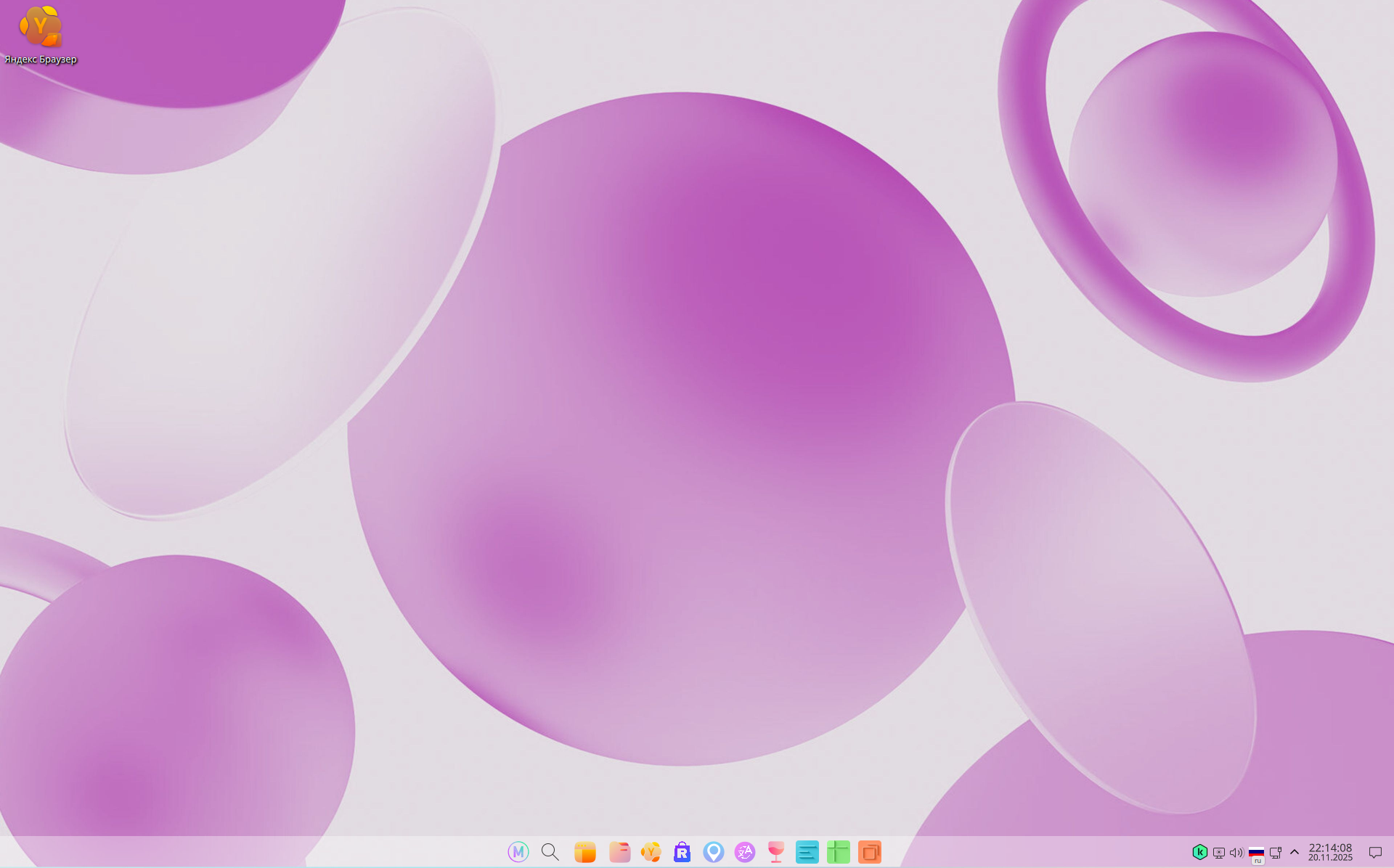Open calendar from the clock showing 22:14:08
Screen dimensions: 1394x868
(1330, 852)
